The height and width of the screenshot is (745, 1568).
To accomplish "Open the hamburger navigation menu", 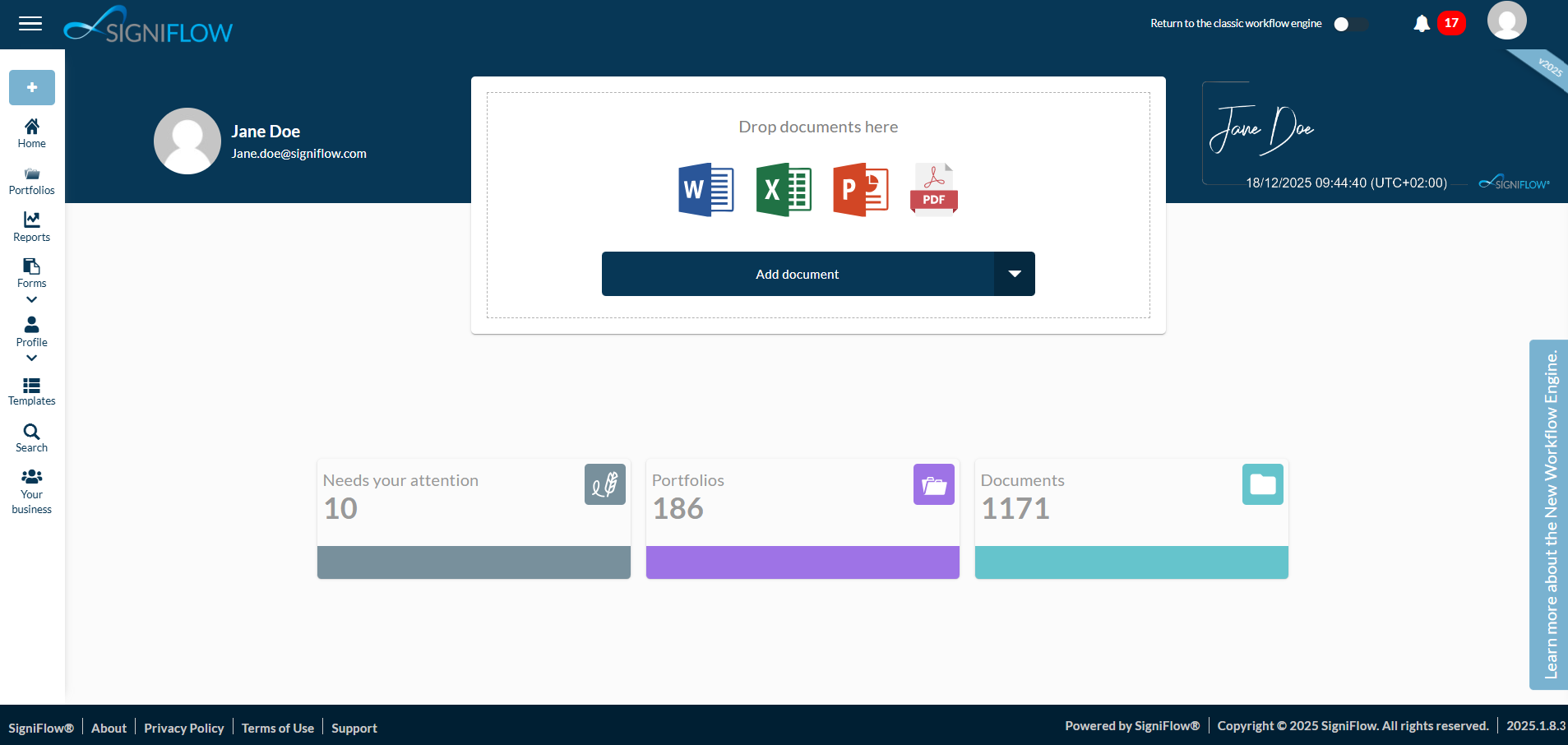I will click(30, 24).
